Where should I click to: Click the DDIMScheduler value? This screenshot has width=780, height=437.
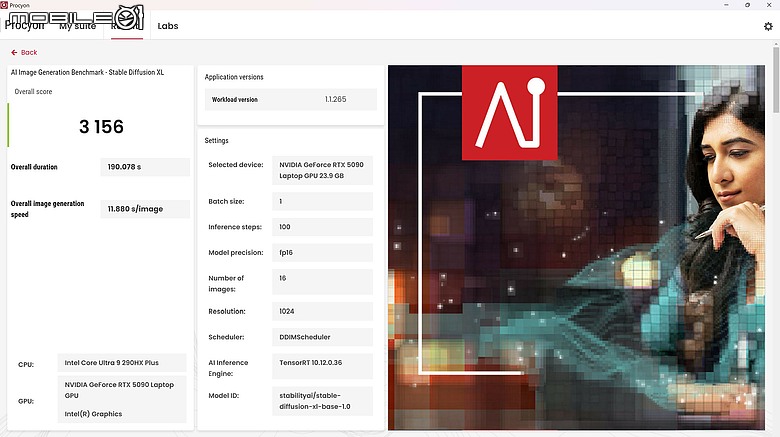coord(322,337)
